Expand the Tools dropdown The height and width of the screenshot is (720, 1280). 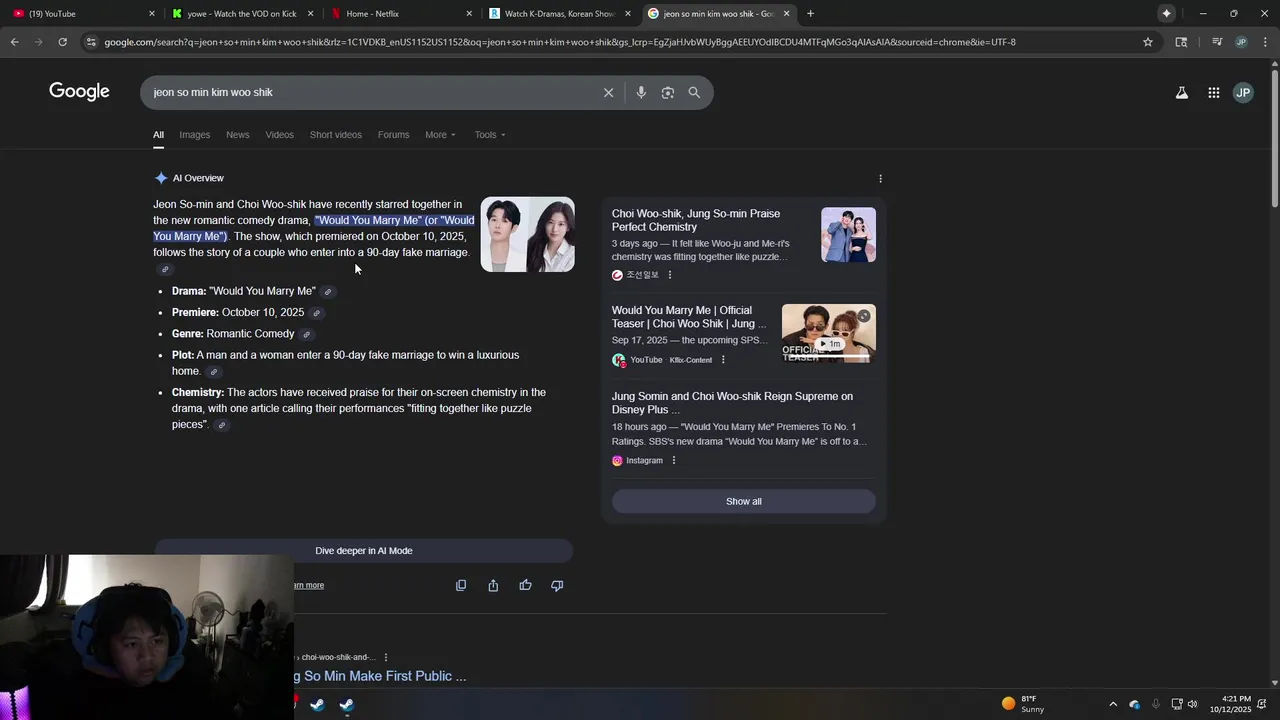tap(490, 134)
